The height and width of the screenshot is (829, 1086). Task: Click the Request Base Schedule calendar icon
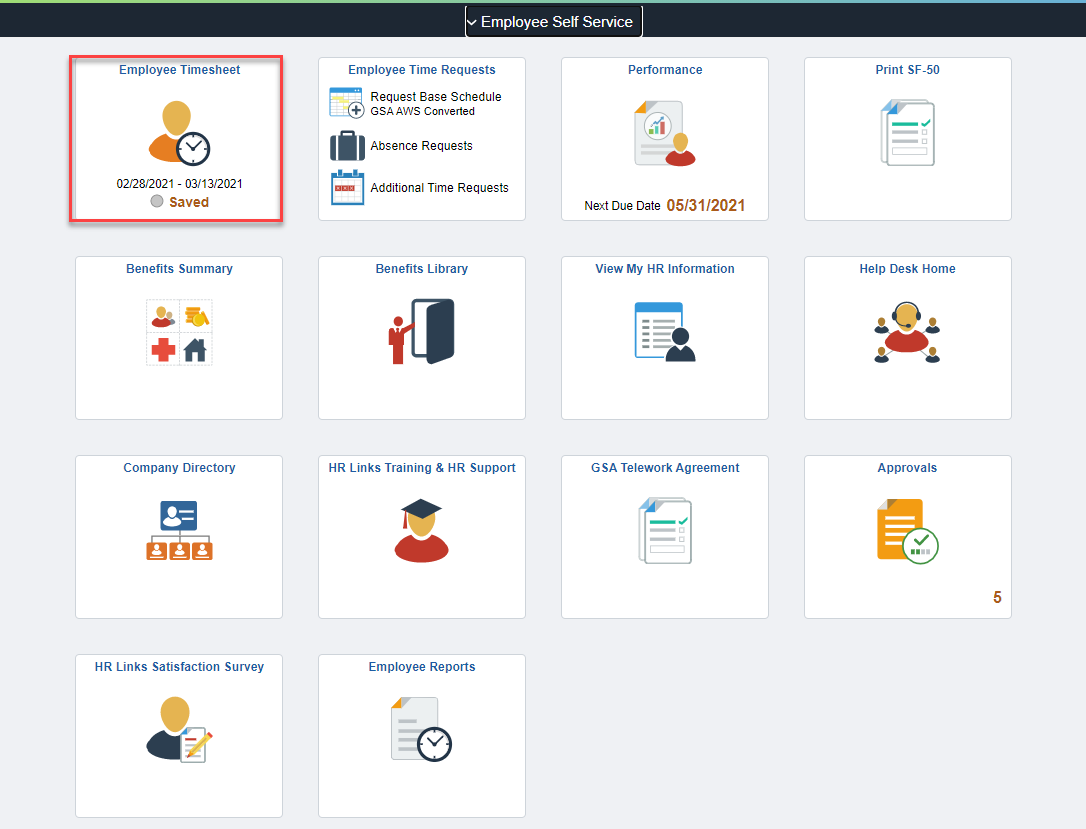pos(345,102)
